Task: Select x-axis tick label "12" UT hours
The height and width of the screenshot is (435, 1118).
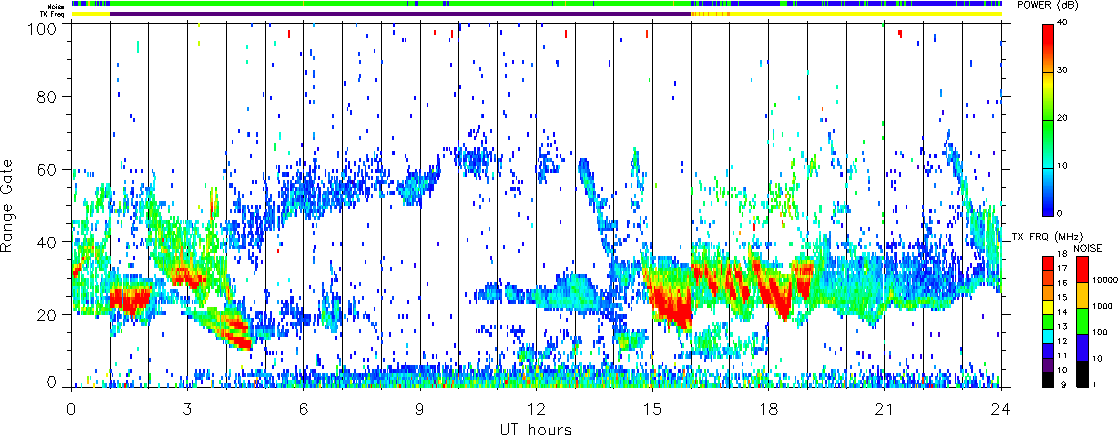Action: point(536,409)
